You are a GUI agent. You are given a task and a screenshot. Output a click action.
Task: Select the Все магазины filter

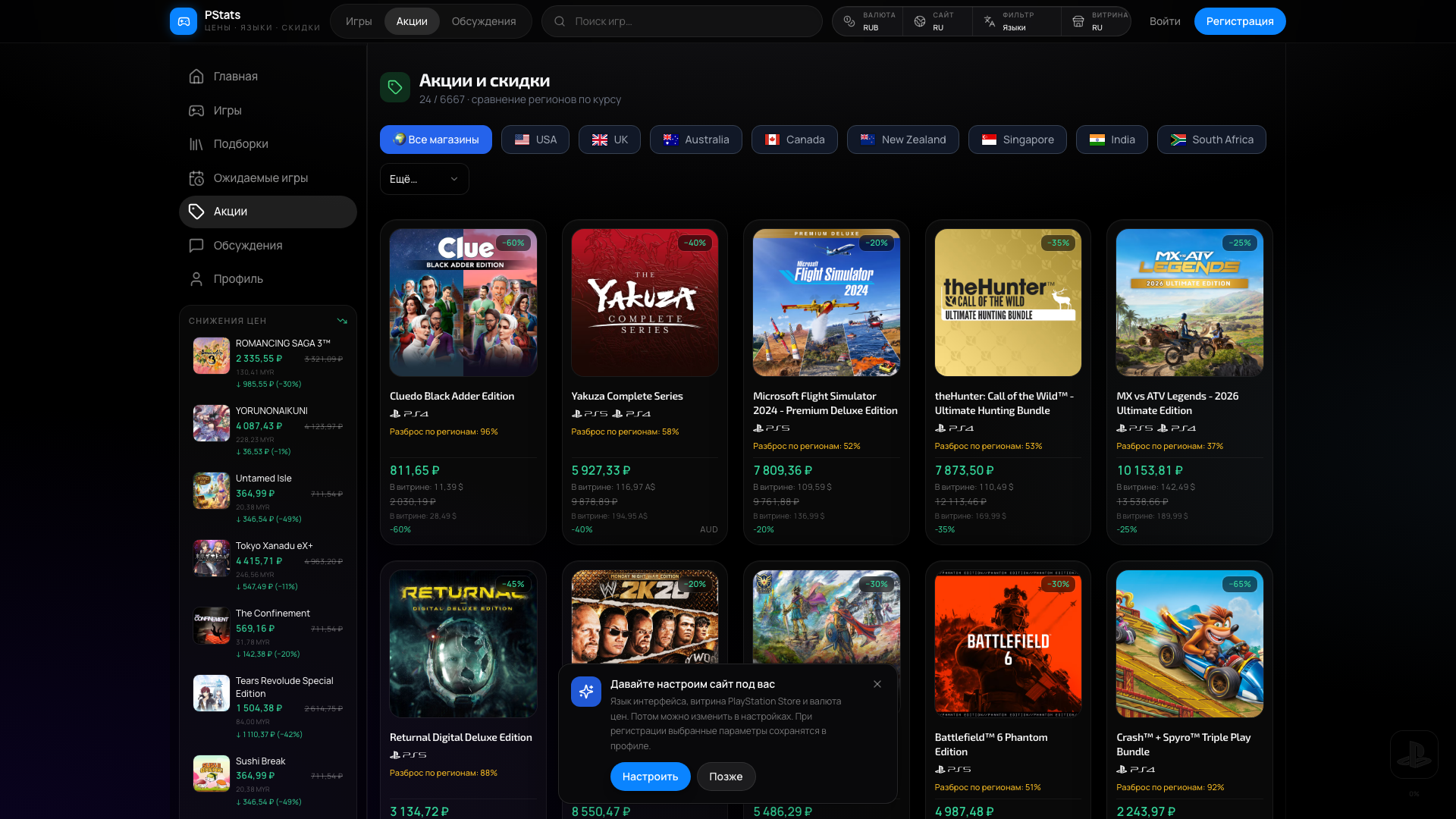(436, 140)
